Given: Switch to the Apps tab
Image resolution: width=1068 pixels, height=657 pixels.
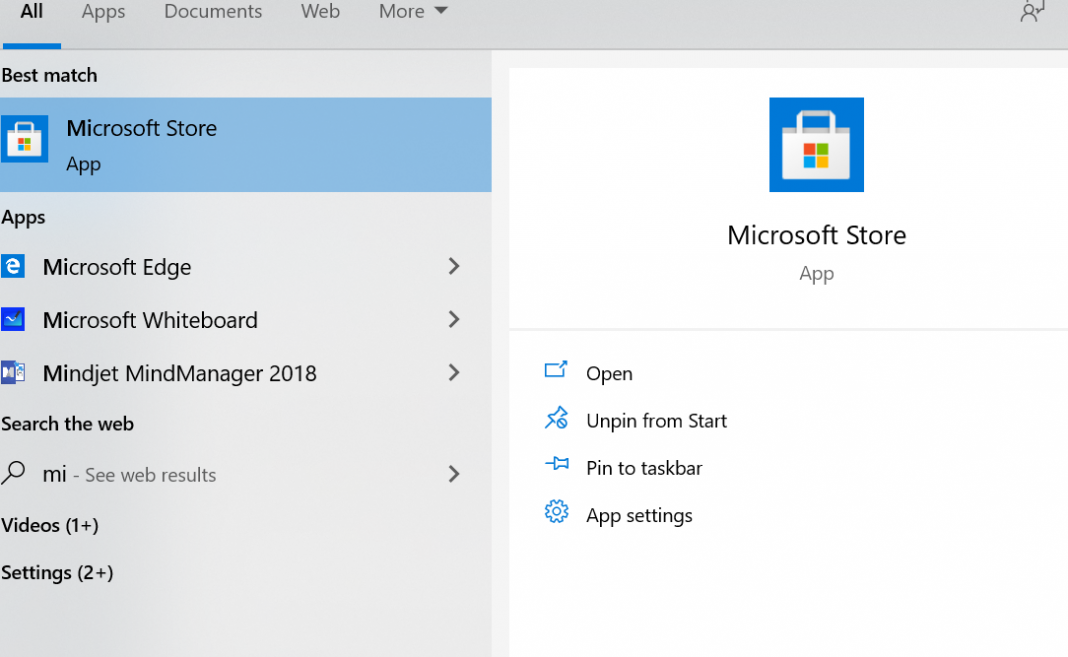Looking at the screenshot, I should 103,12.
